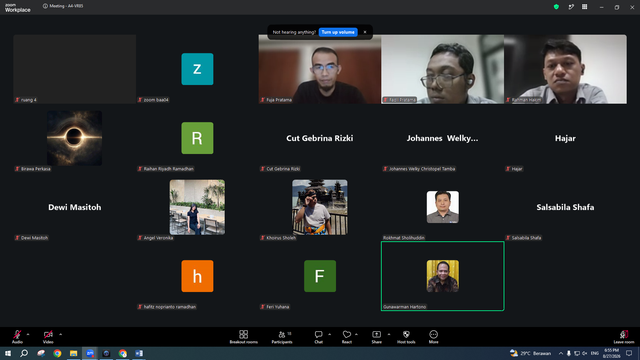Toggle the Video camera button
This screenshot has height=360, width=640.
[48, 337]
